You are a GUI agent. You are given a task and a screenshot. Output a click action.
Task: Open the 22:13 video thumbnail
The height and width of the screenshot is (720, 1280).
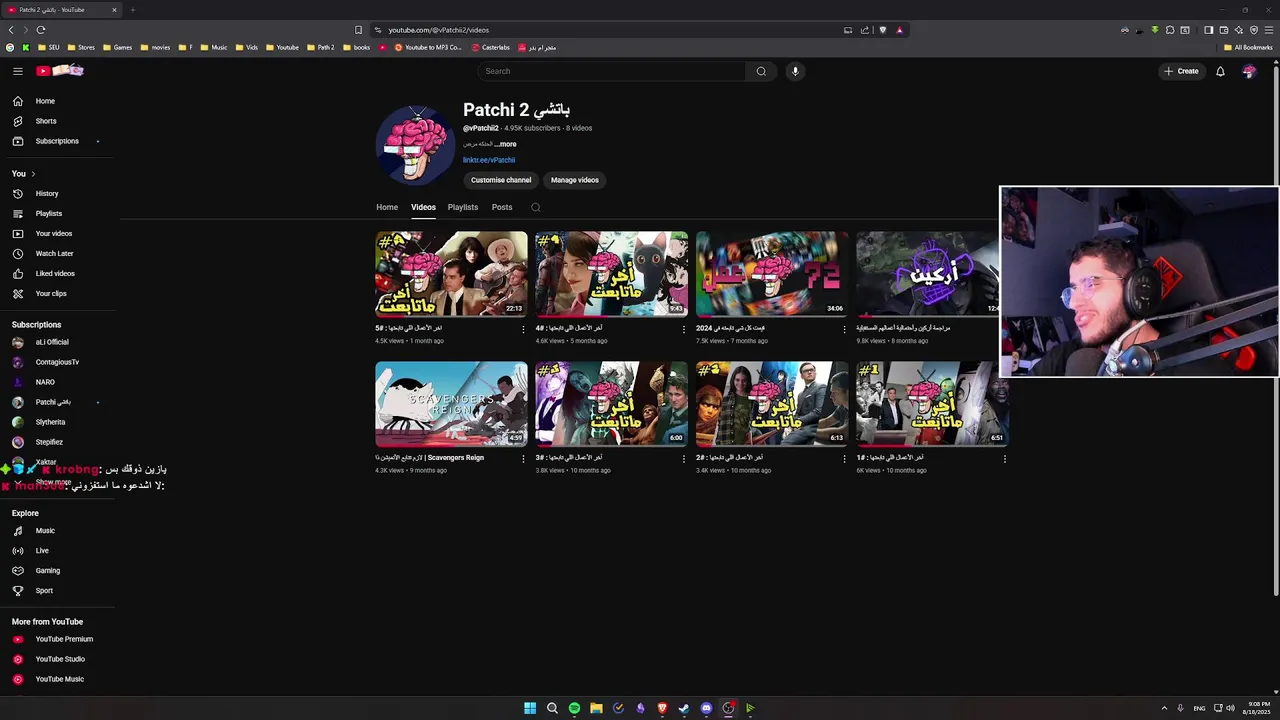click(451, 274)
